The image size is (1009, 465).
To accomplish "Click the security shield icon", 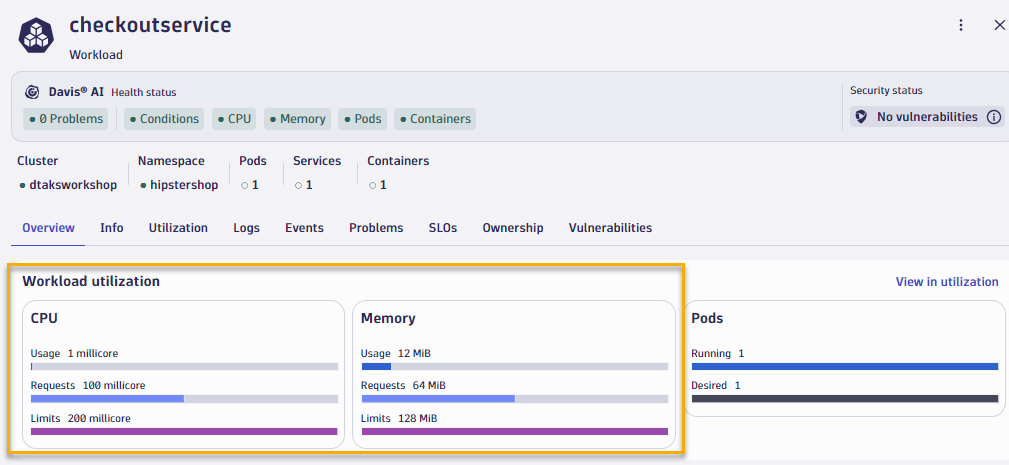I will (x=860, y=117).
